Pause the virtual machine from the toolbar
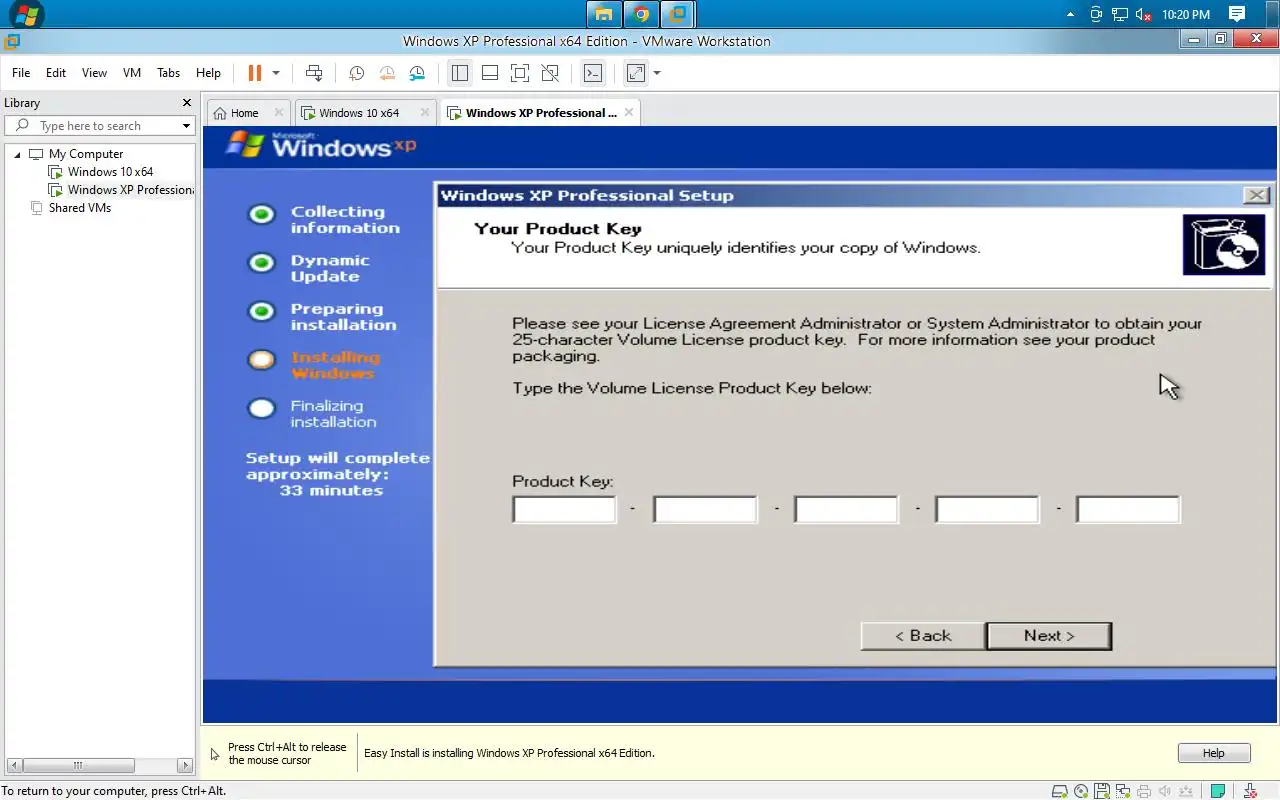This screenshot has width=1280, height=800. pos(254,73)
